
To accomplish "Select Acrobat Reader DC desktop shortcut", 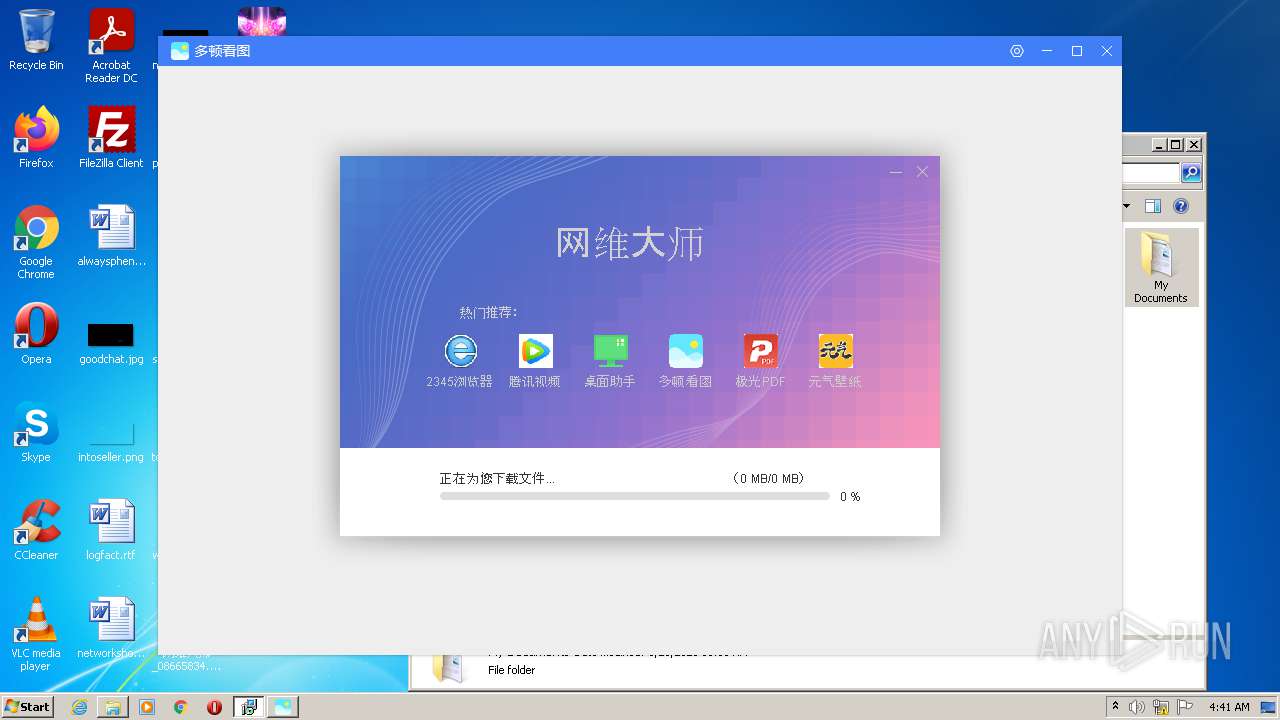I will pos(111,45).
